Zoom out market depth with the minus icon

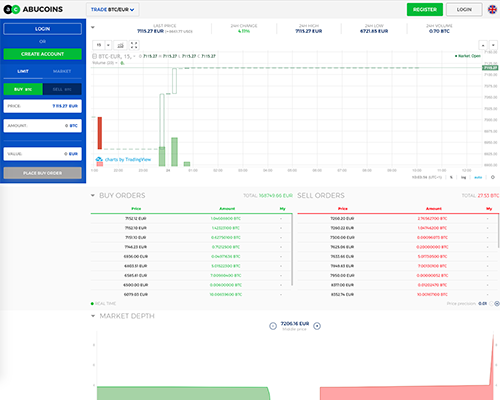[x=273, y=326]
